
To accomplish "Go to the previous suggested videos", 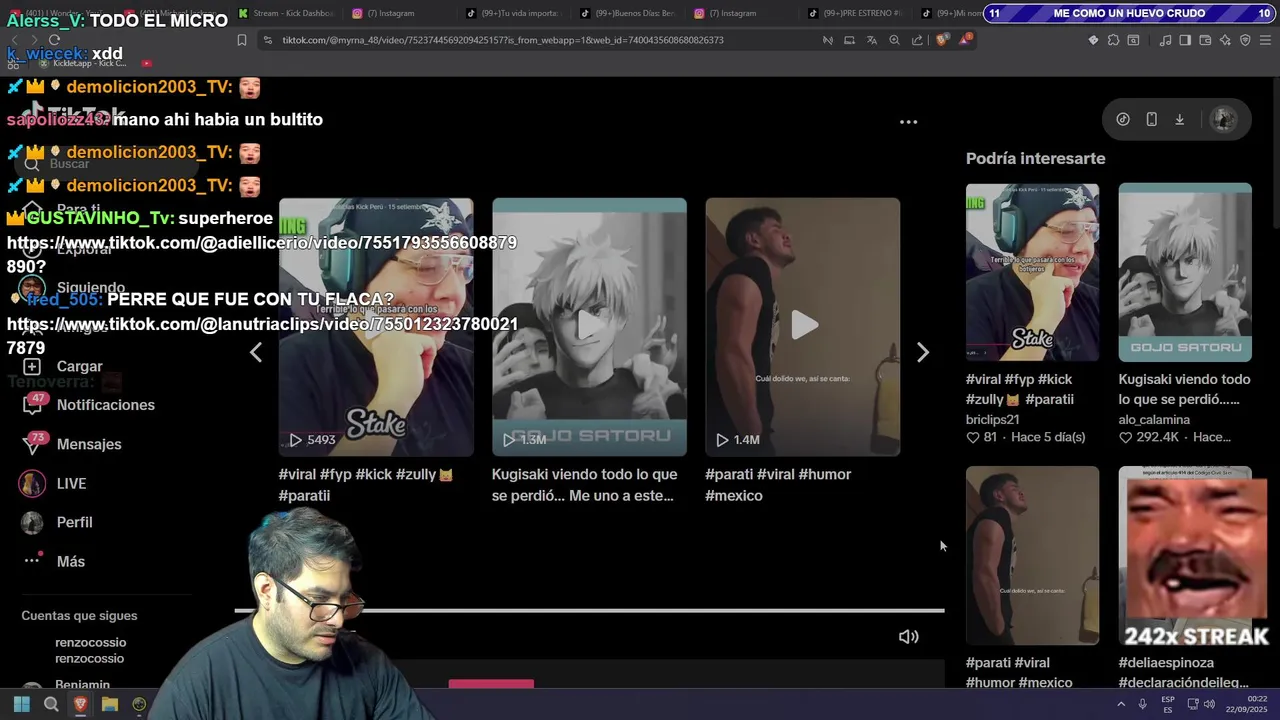I will click(256, 352).
